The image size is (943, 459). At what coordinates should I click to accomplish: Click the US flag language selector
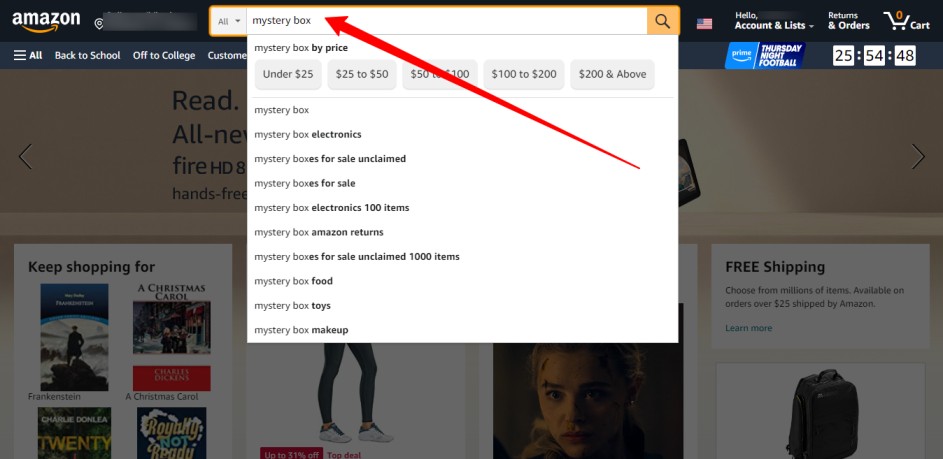[x=704, y=23]
